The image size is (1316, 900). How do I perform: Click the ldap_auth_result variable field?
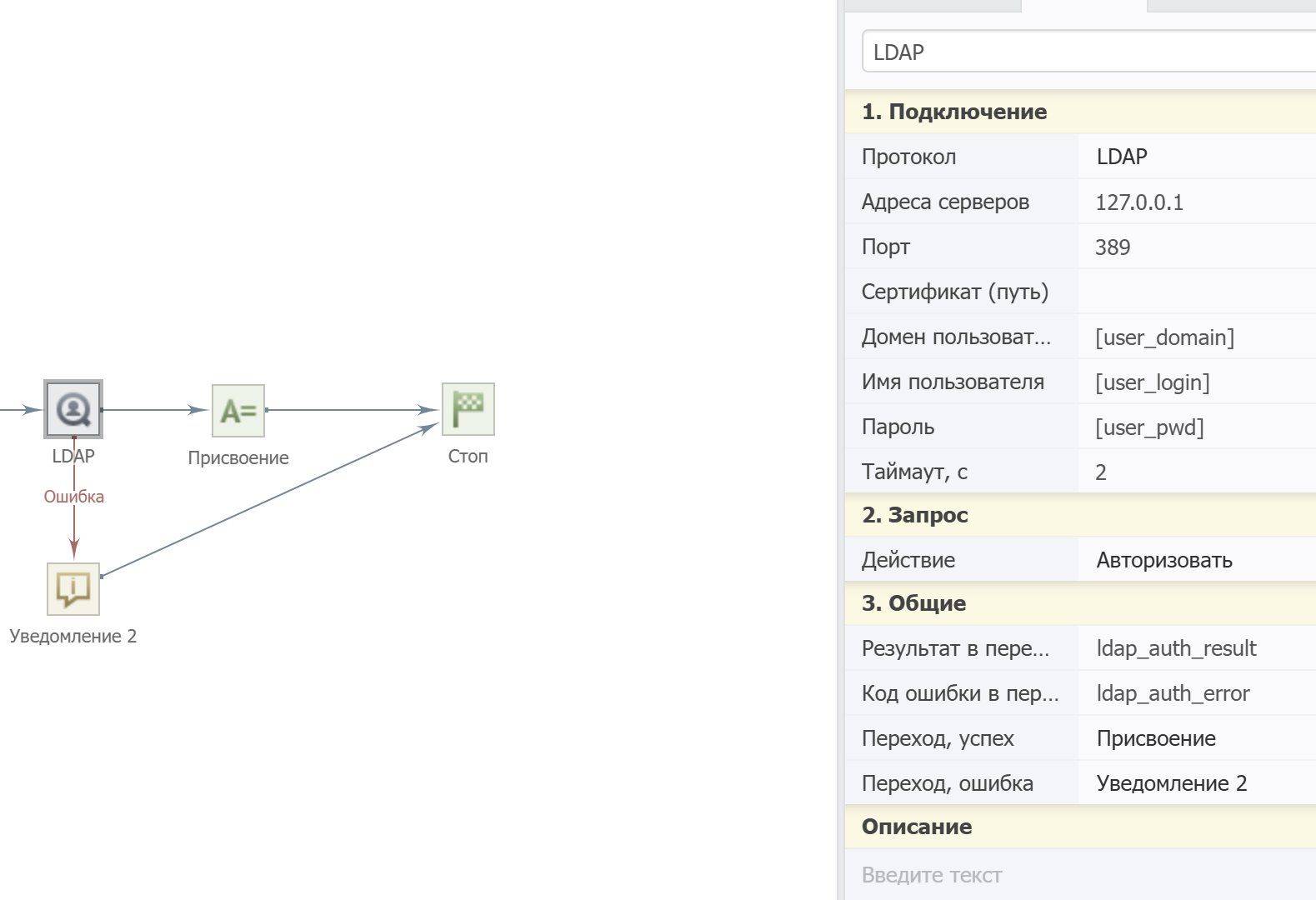pos(1197,648)
